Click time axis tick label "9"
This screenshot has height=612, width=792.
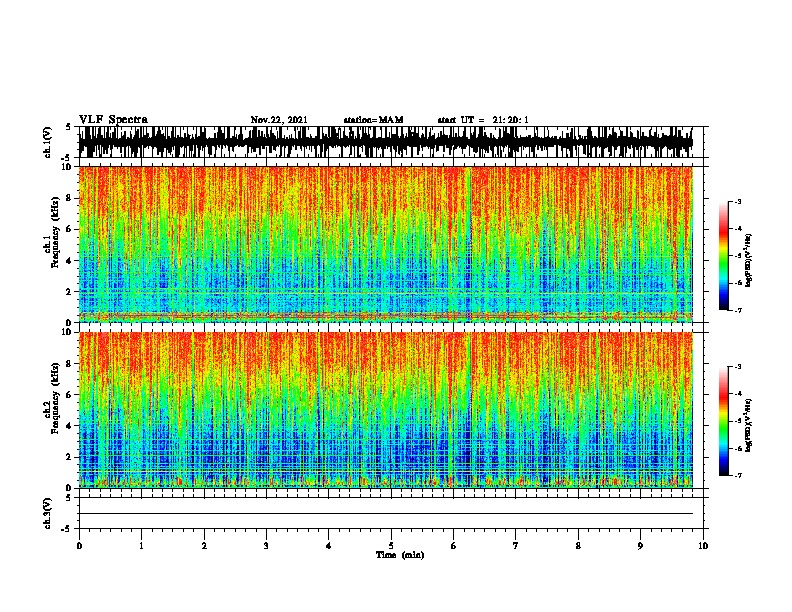click(x=640, y=546)
